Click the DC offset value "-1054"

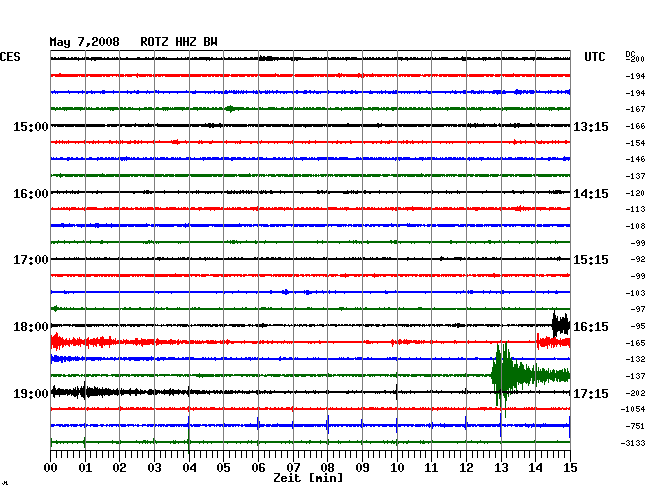tap(633, 409)
